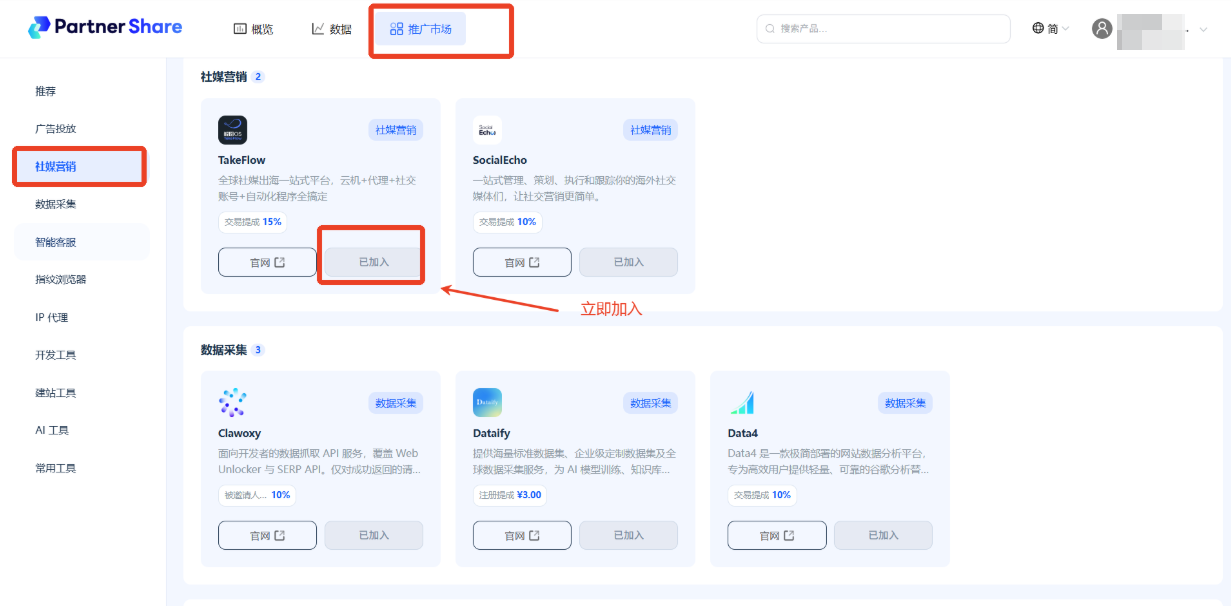
Task: Click SocialEcho 已加入 button
Action: [629, 262]
